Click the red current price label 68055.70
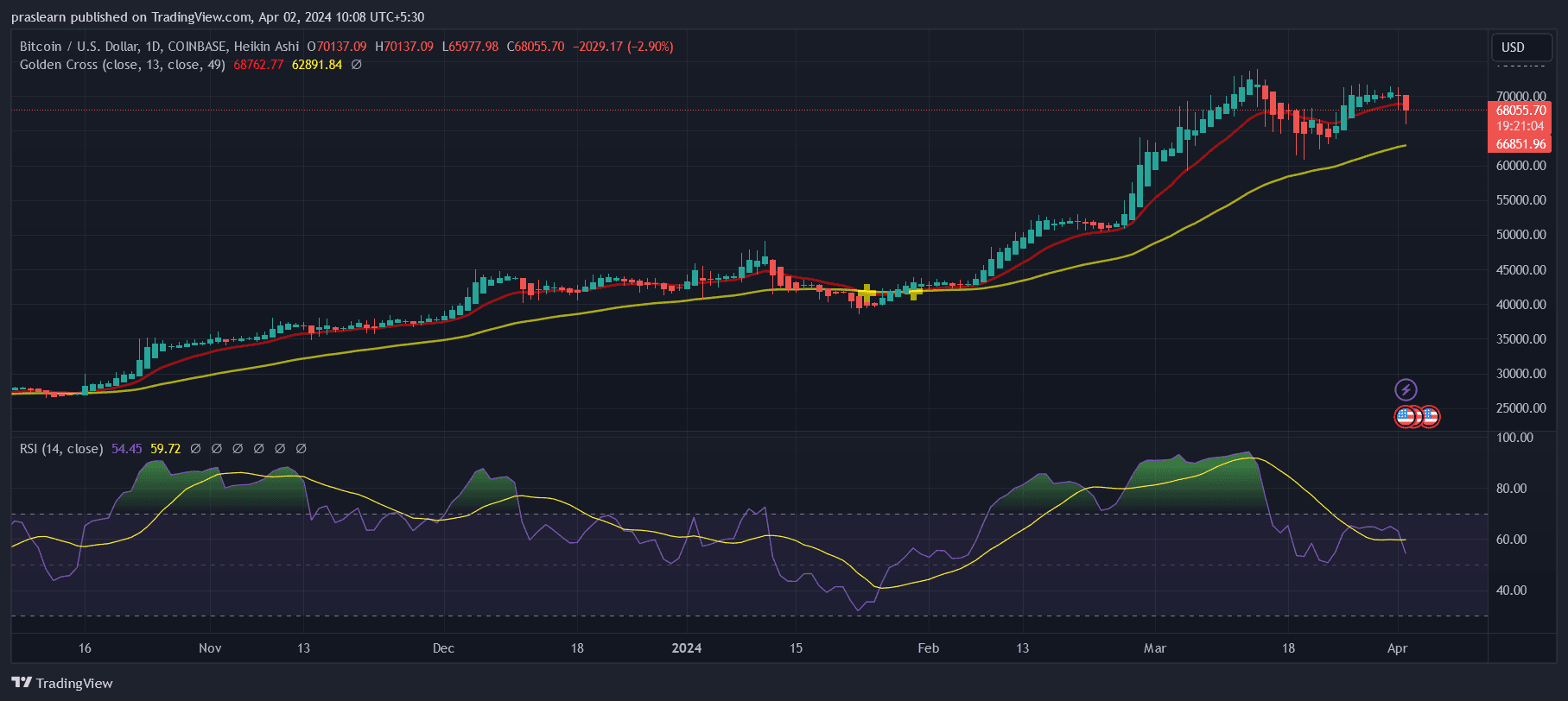Image resolution: width=1568 pixels, height=701 pixels. 1520,111
